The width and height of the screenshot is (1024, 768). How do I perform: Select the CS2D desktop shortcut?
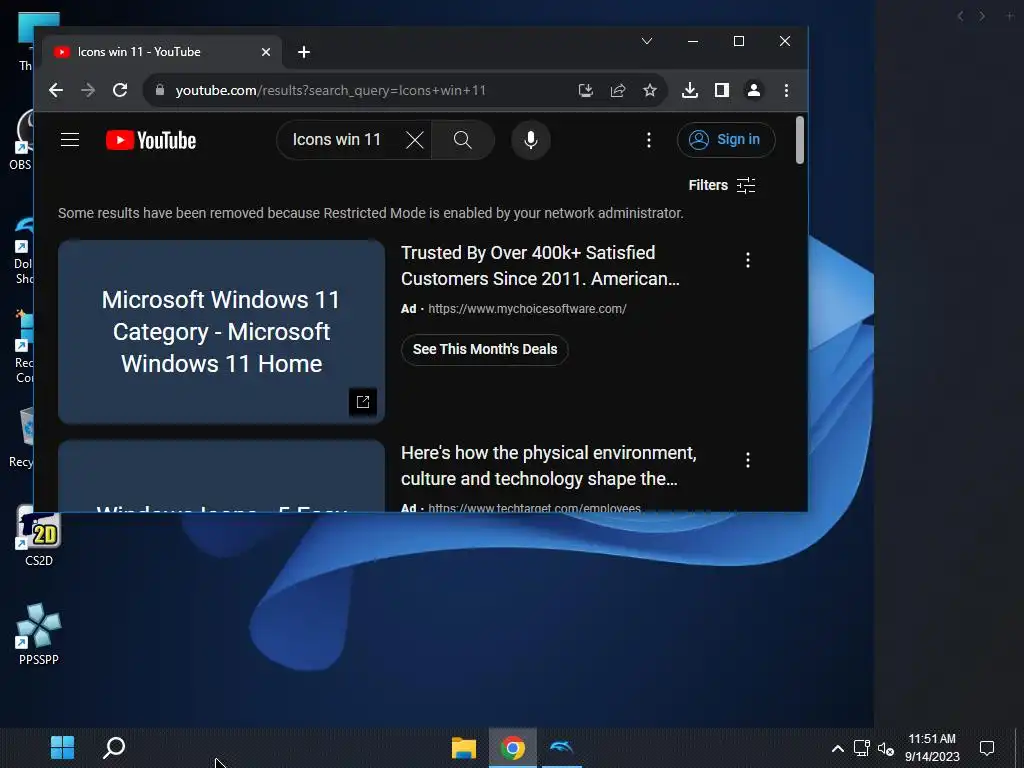point(39,537)
